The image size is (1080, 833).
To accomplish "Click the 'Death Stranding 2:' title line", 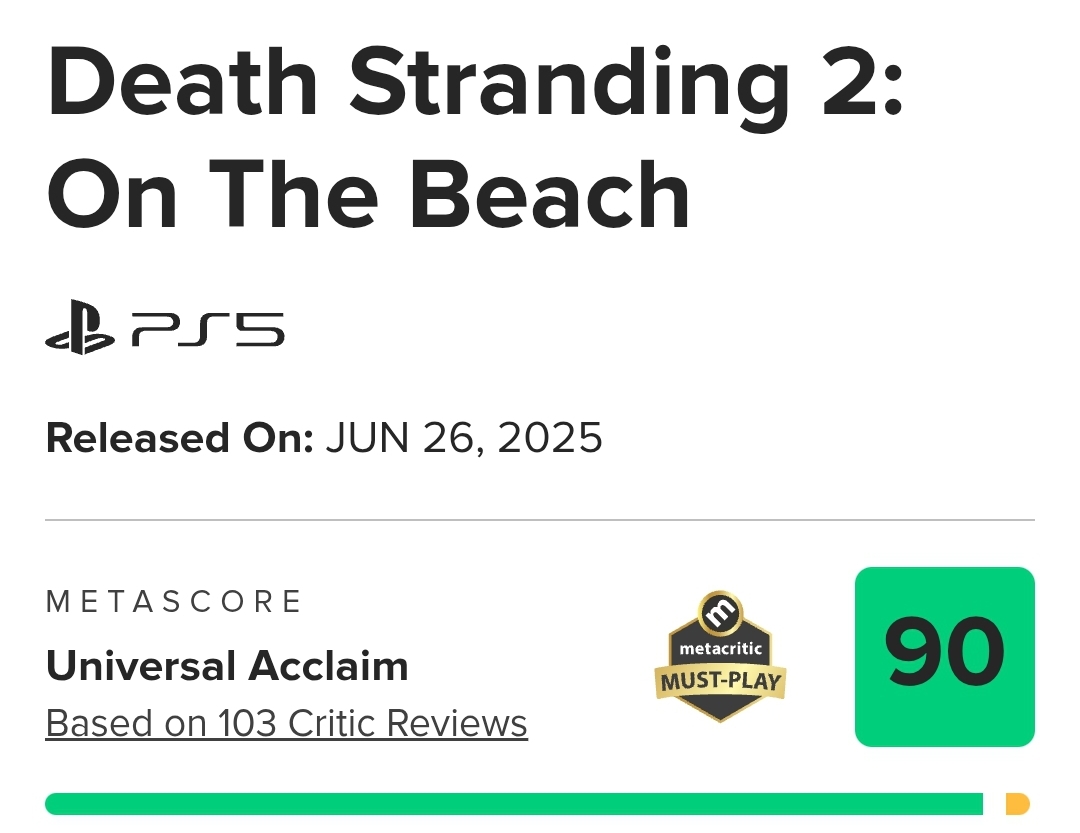I will coord(475,86).
